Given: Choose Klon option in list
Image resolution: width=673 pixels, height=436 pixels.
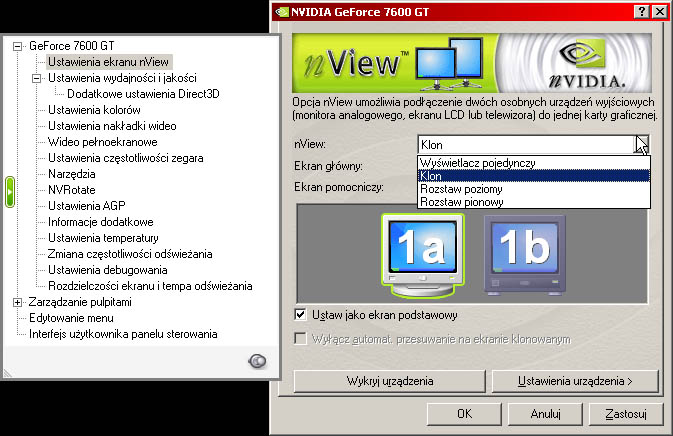Looking at the screenshot, I should point(534,176).
